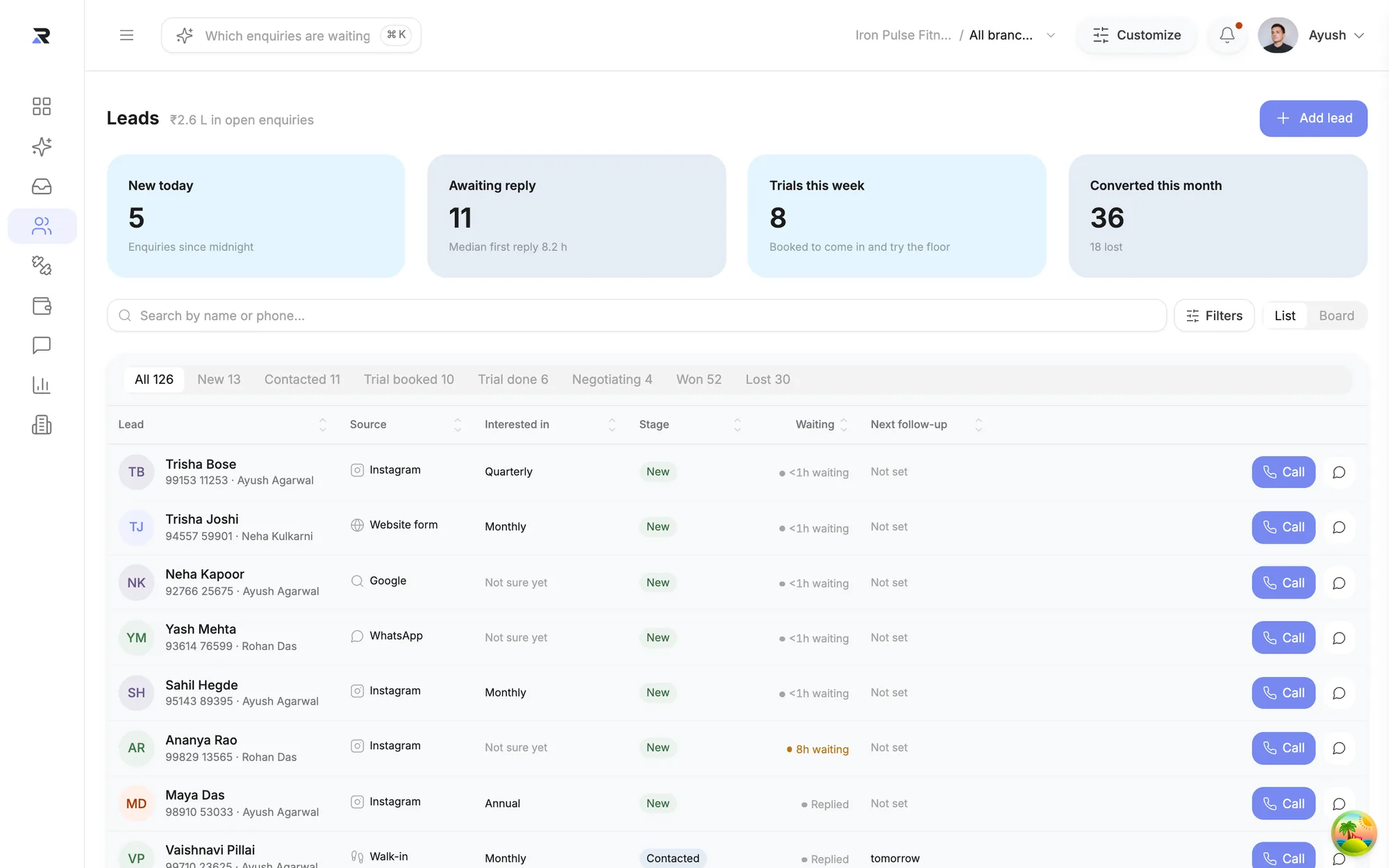Open the dashboard grid icon in sidebar
The width and height of the screenshot is (1389, 868).
(x=42, y=106)
